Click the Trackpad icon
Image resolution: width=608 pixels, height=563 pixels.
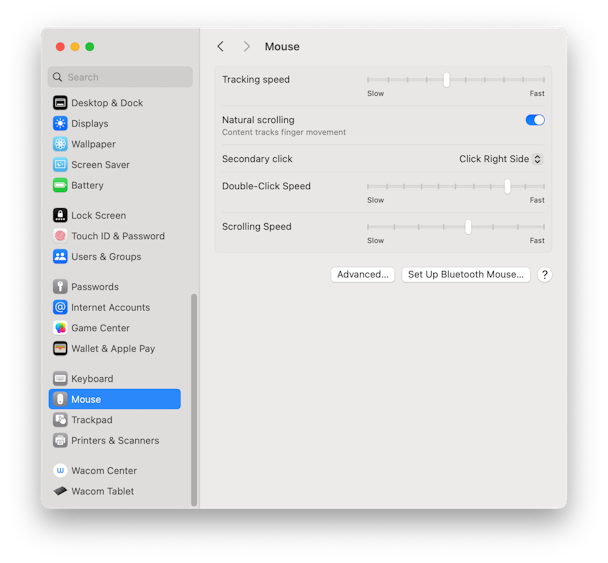click(x=60, y=420)
